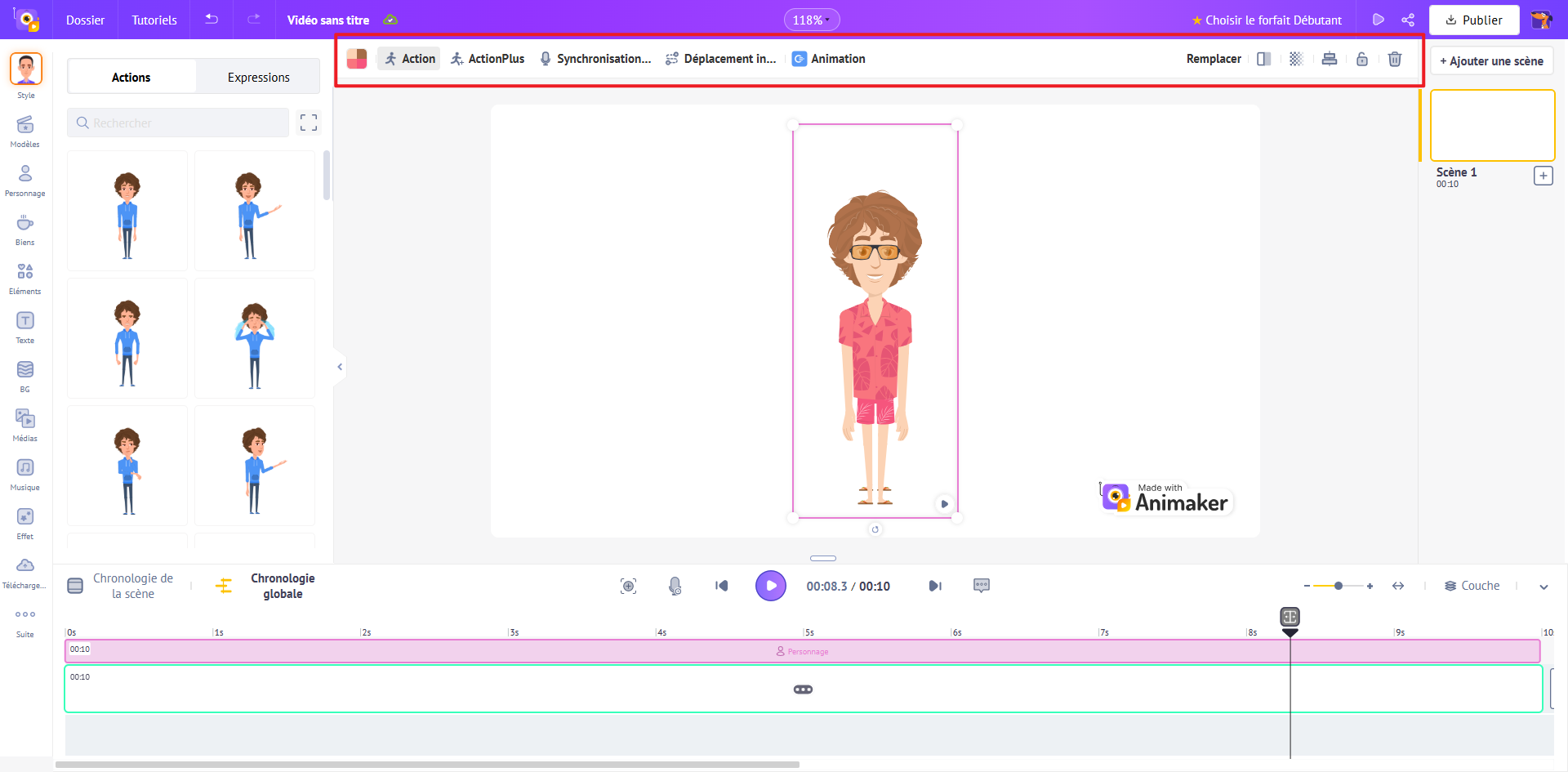The image size is (1568, 772).
Task: Delete the character with the trash icon
Action: 1394,59
